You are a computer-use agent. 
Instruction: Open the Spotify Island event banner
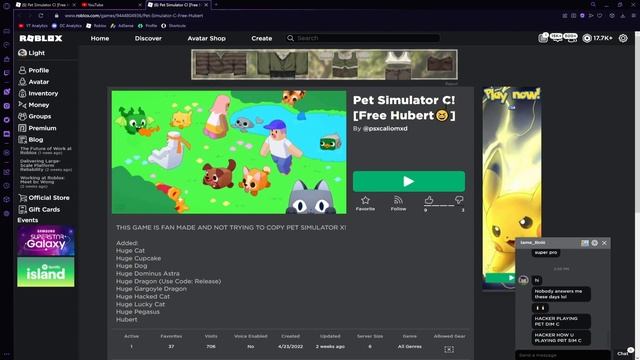click(x=46, y=272)
